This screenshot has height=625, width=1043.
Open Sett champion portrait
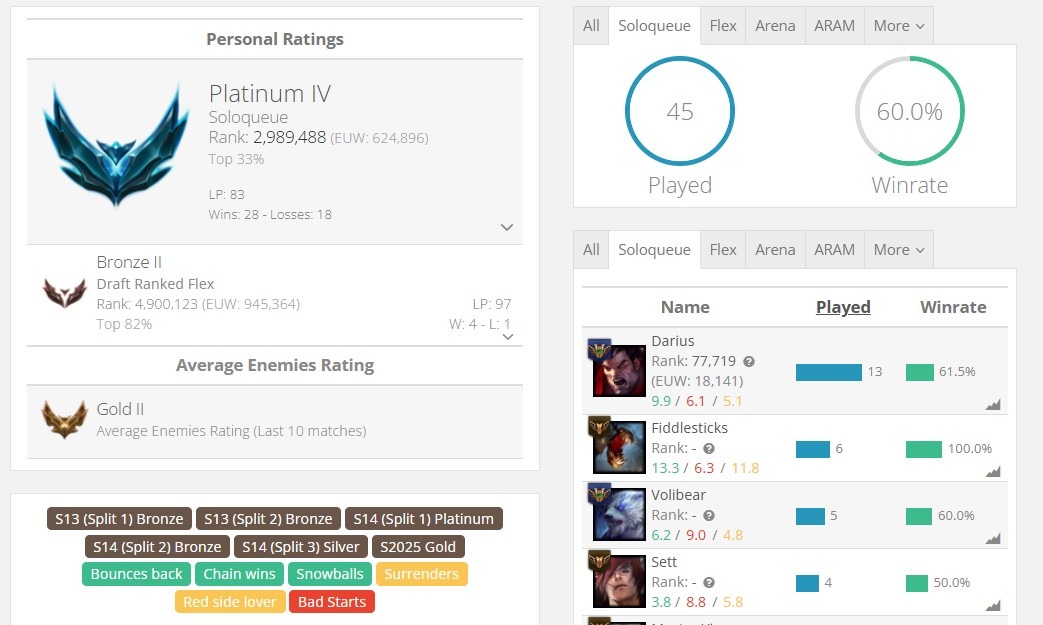[x=619, y=581]
